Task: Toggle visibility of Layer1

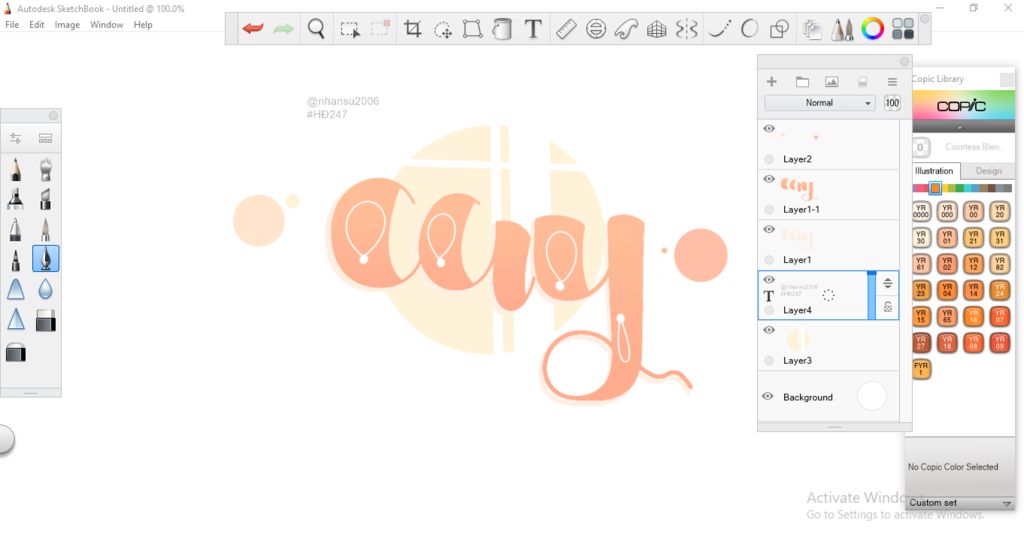Action: (x=769, y=229)
